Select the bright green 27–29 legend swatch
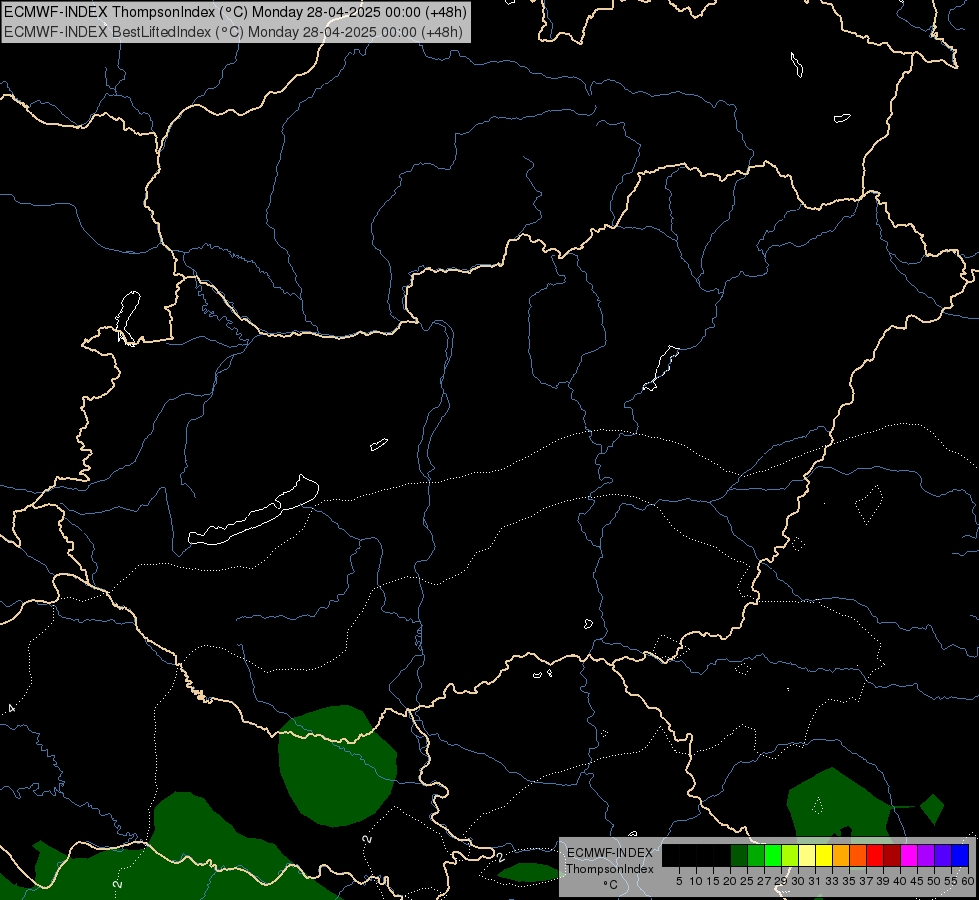 (x=773, y=855)
